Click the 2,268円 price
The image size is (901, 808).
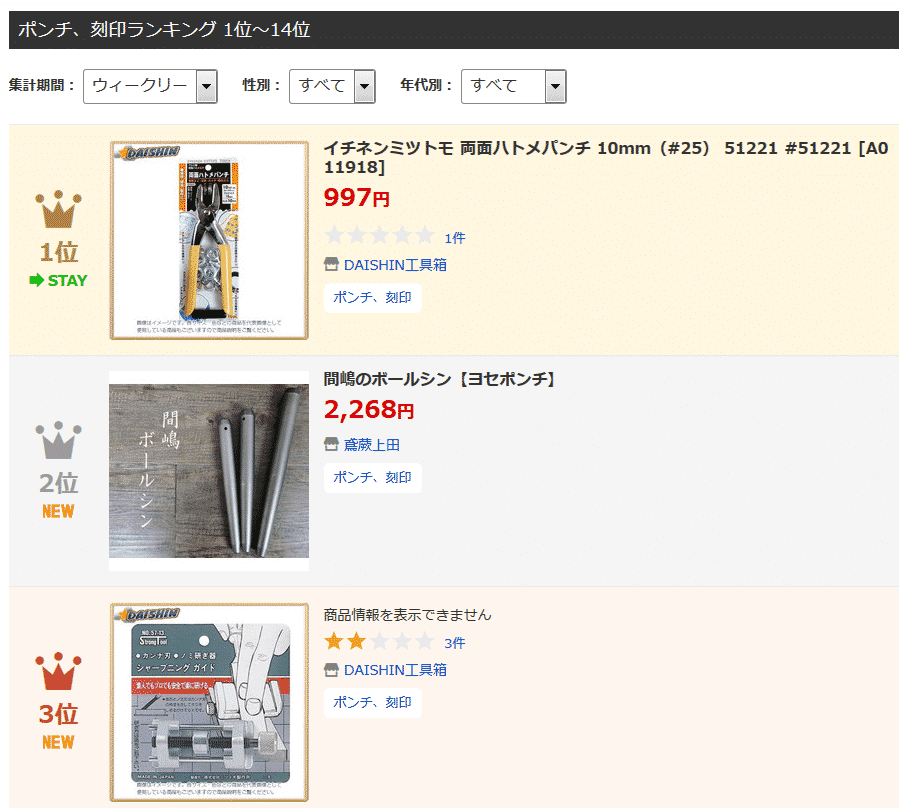(369, 410)
